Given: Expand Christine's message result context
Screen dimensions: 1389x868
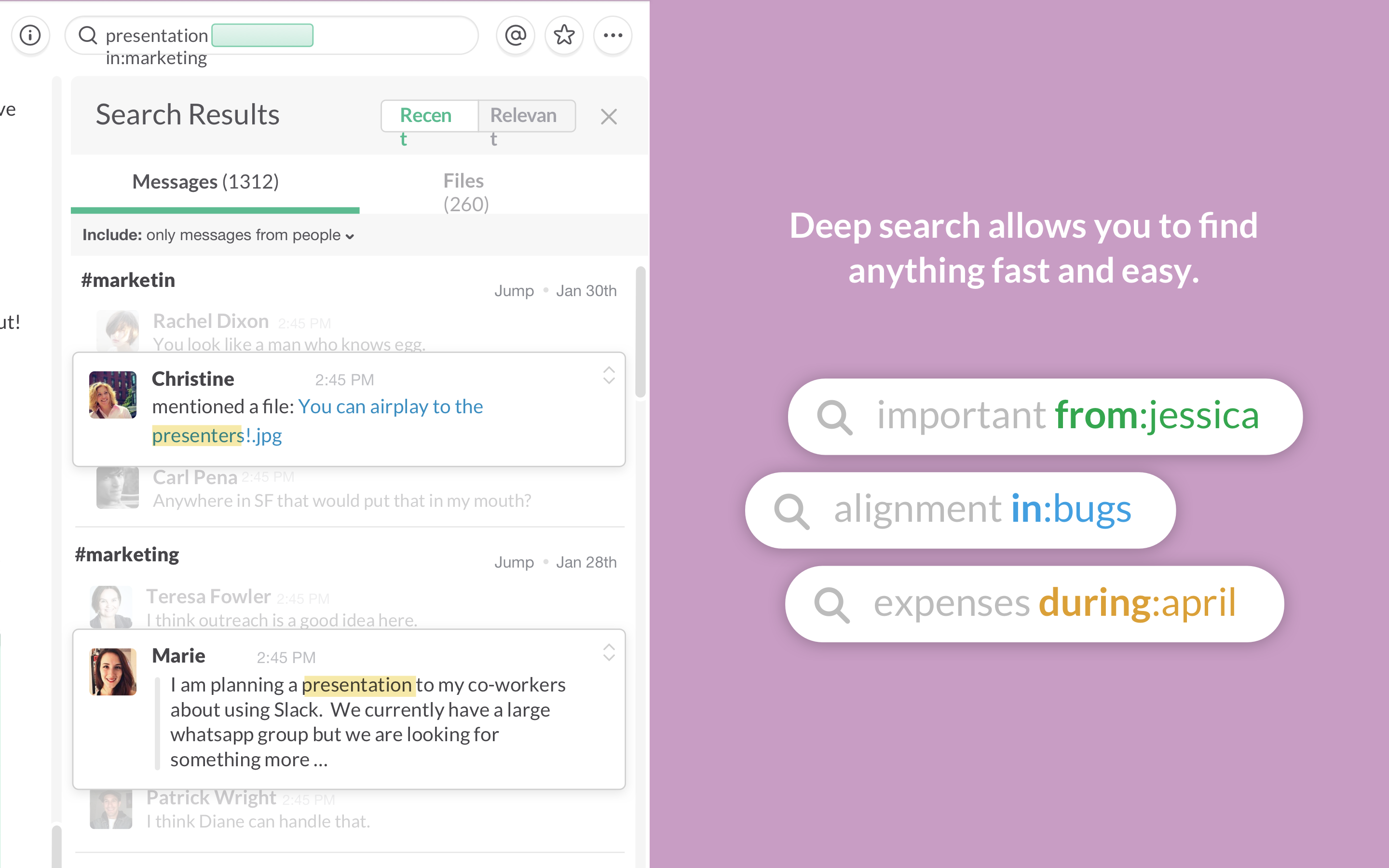Looking at the screenshot, I should tap(608, 376).
